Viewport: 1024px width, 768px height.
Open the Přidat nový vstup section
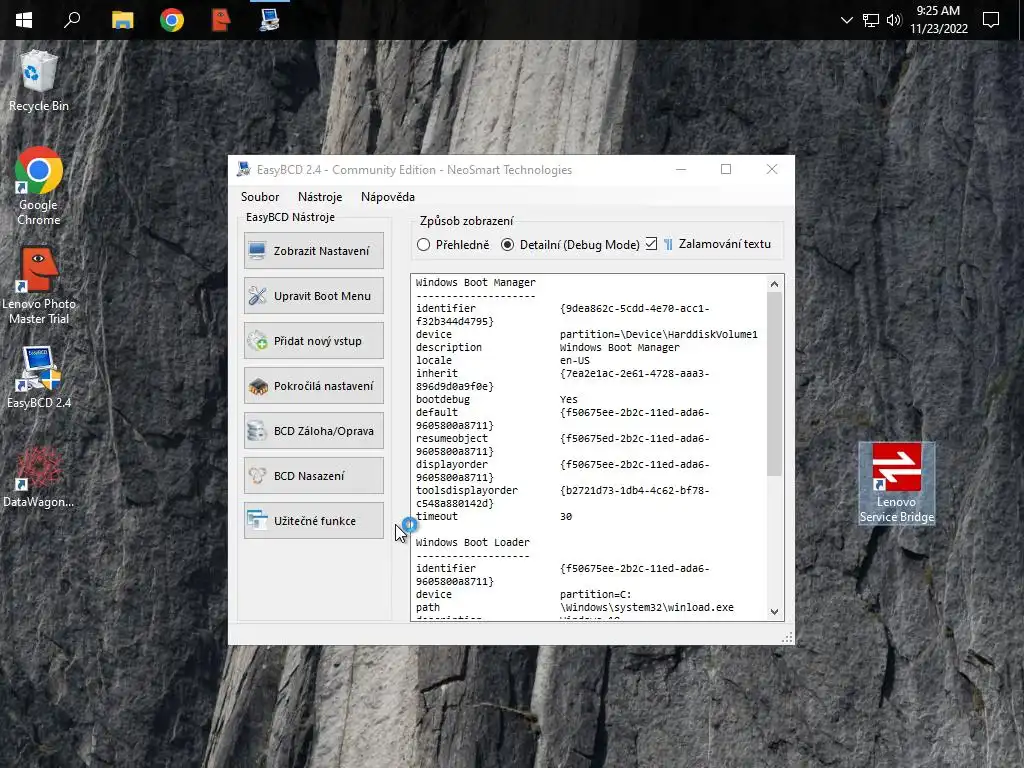[313, 341]
